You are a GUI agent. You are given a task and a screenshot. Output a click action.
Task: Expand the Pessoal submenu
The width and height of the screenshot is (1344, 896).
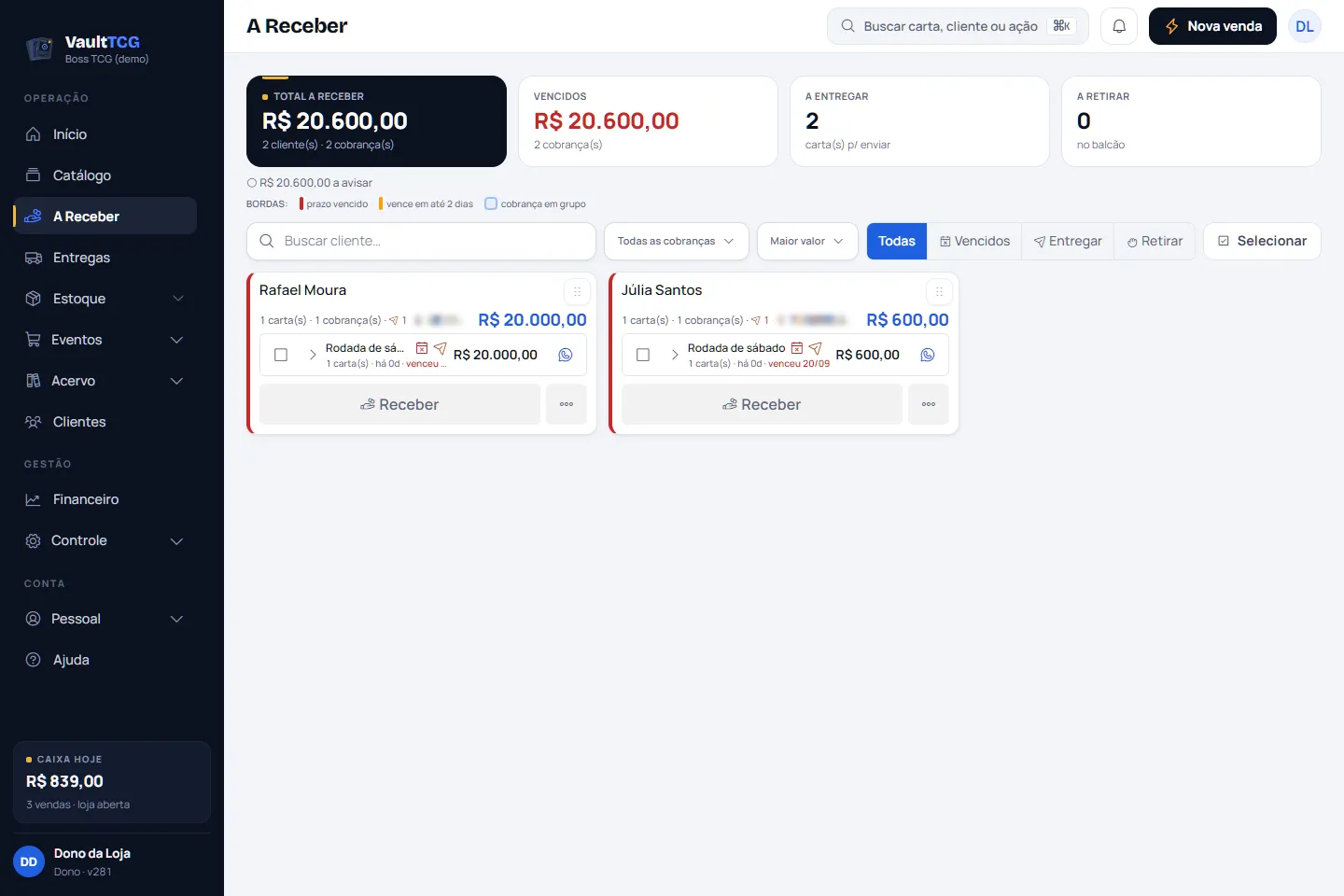tap(105, 619)
